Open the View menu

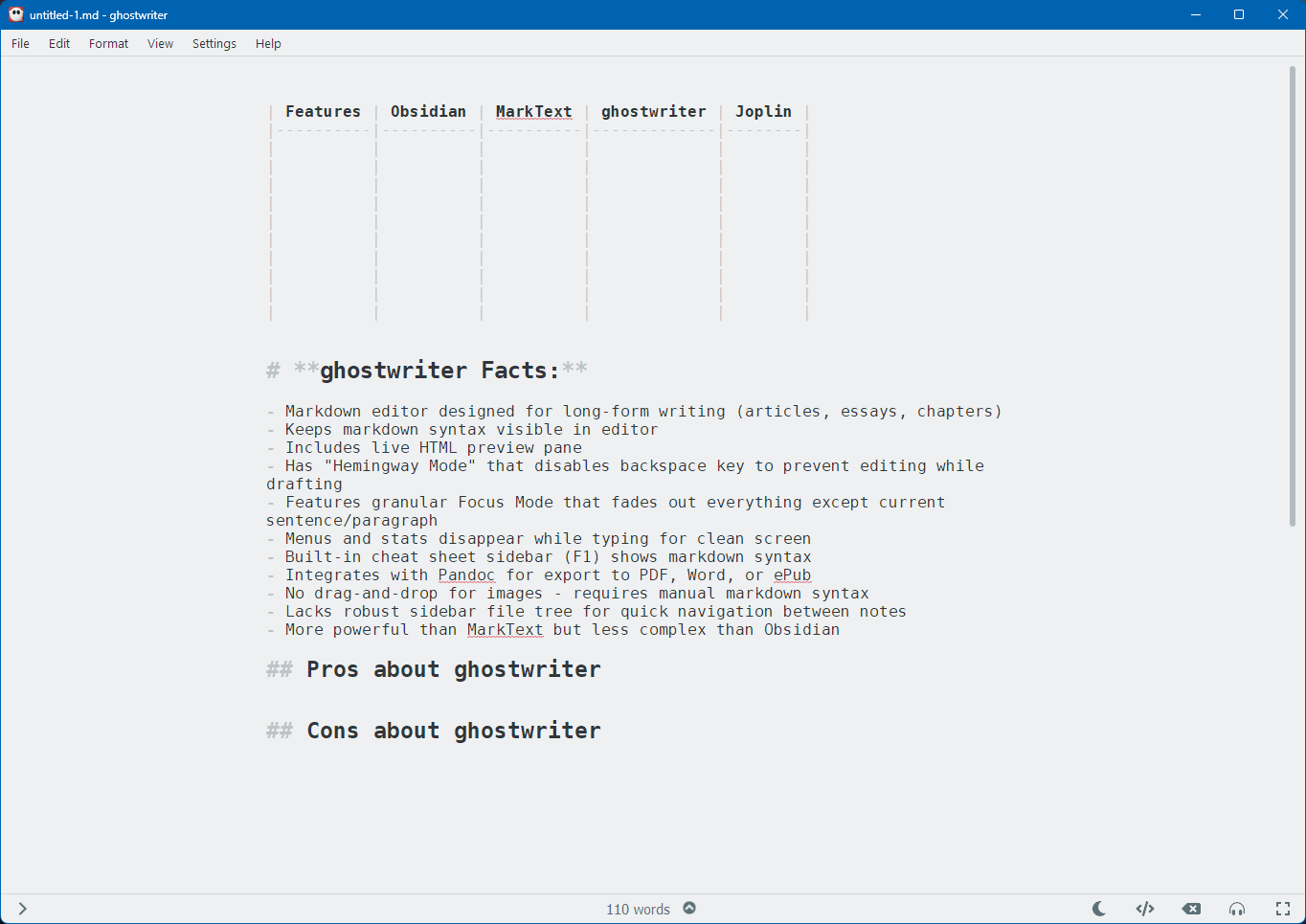[160, 43]
